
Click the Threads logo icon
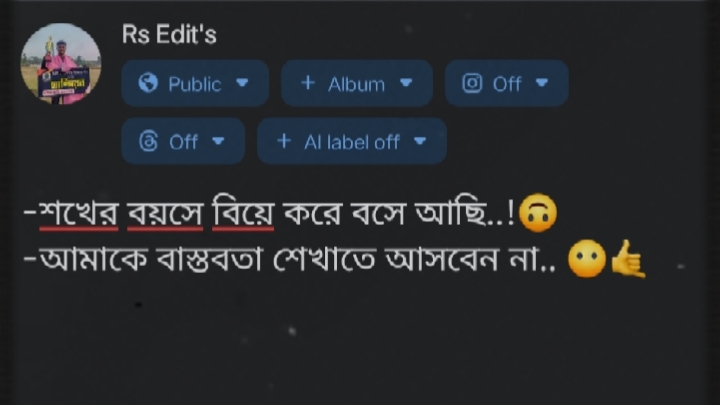[148, 141]
